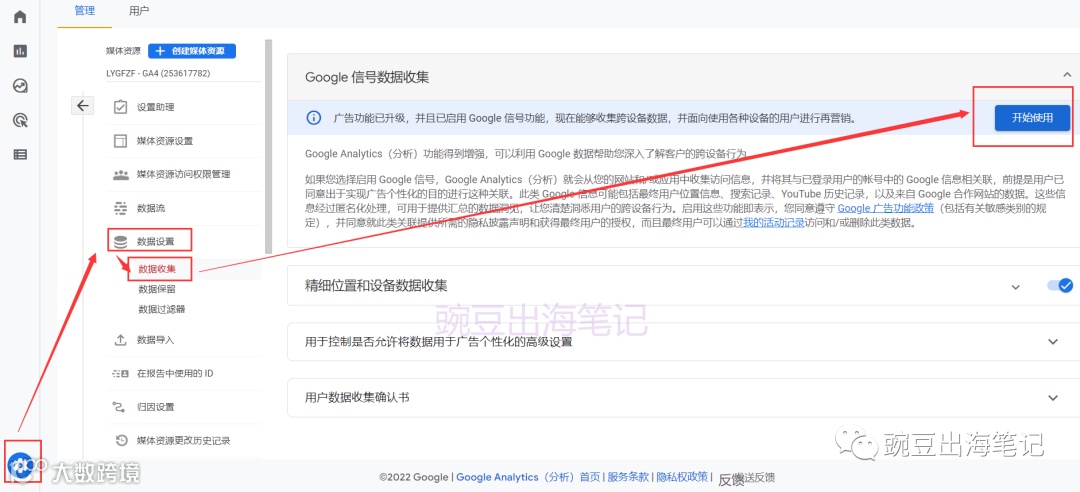
Task: Expand 数据设置 menu item
Action: click(x=155, y=242)
